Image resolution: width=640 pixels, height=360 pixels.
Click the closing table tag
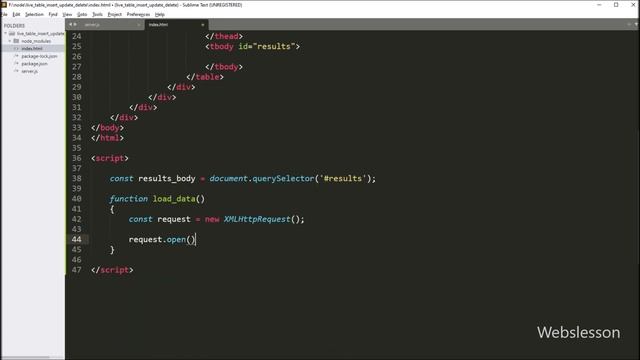pyautogui.click(x=205, y=77)
